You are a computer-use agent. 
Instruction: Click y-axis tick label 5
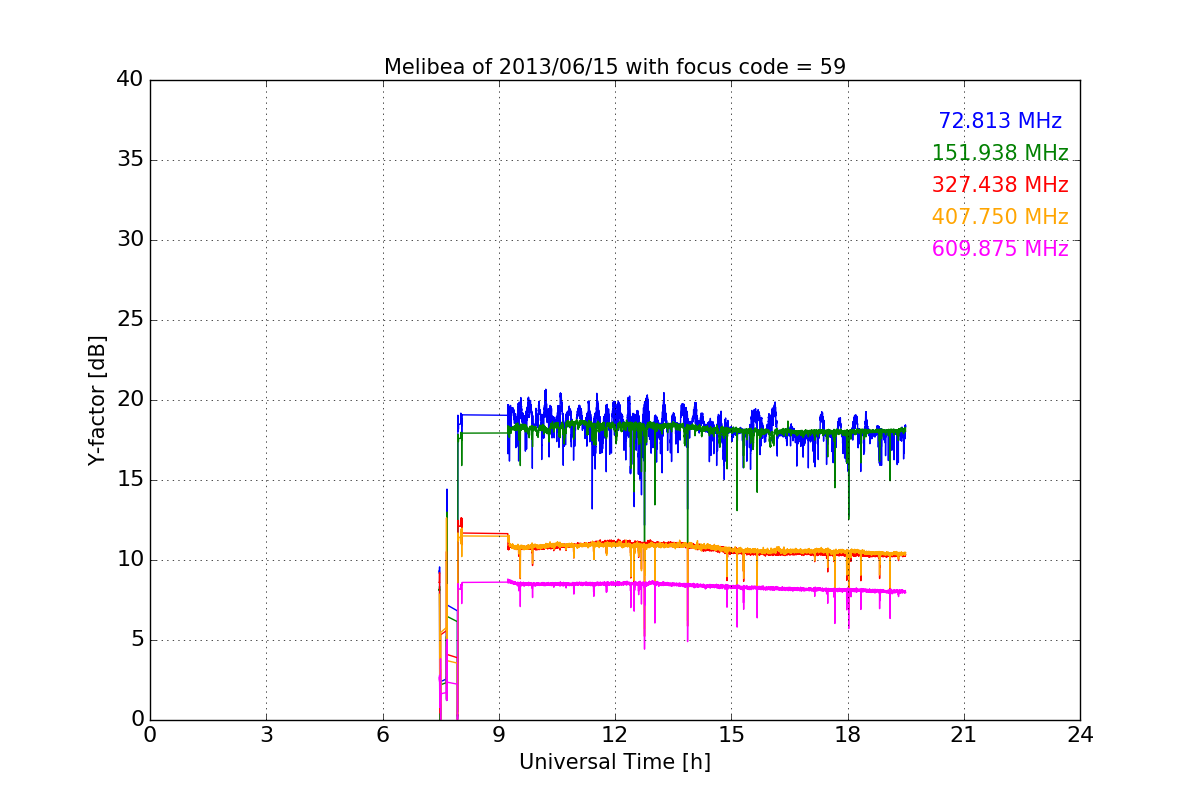click(x=136, y=640)
